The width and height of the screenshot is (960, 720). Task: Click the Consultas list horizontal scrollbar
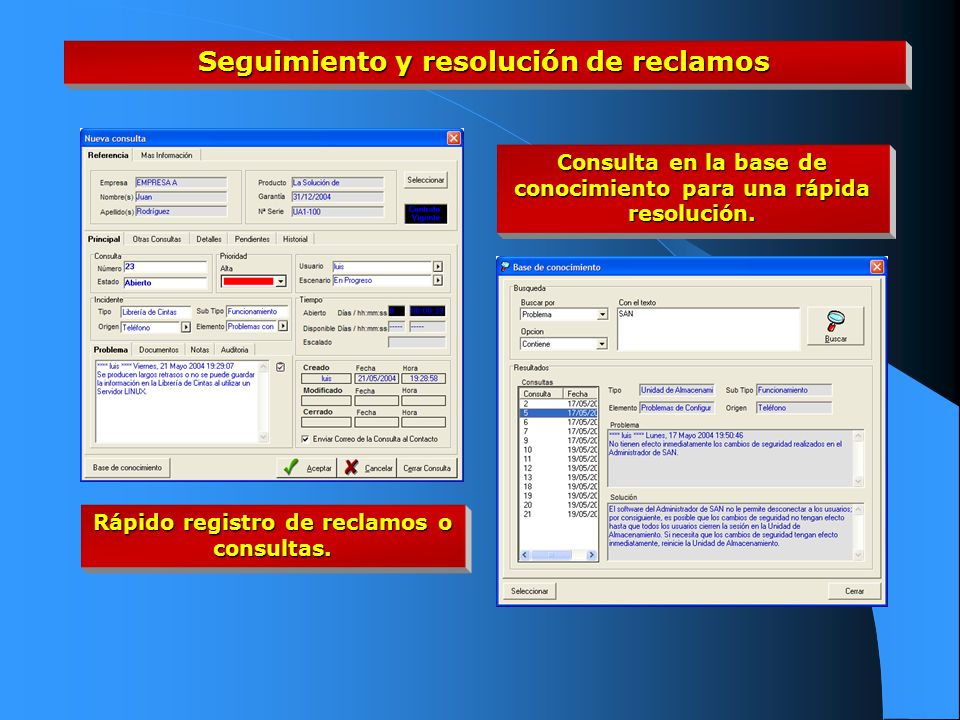pyautogui.click(x=558, y=555)
